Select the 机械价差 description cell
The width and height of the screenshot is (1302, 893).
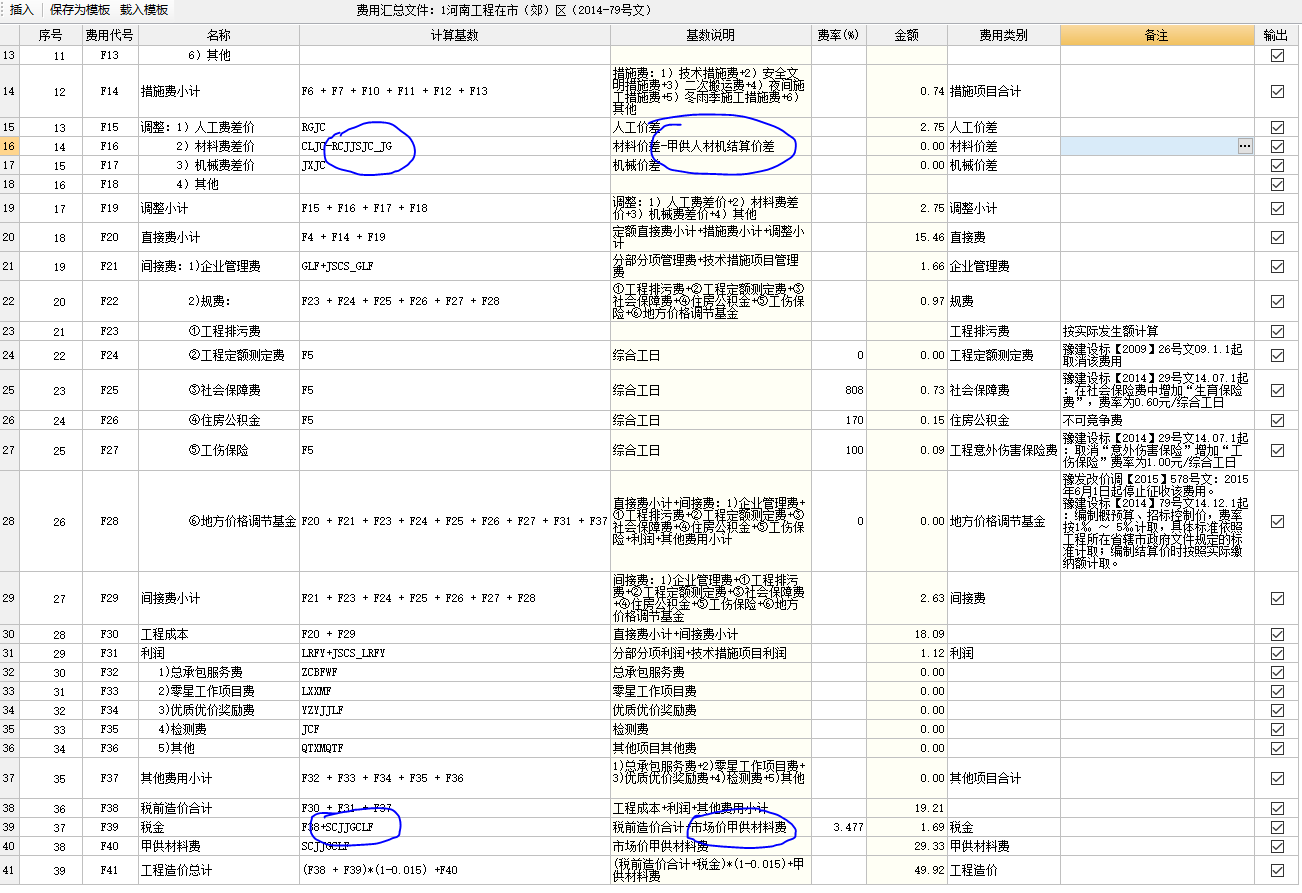tap(710, 165)
